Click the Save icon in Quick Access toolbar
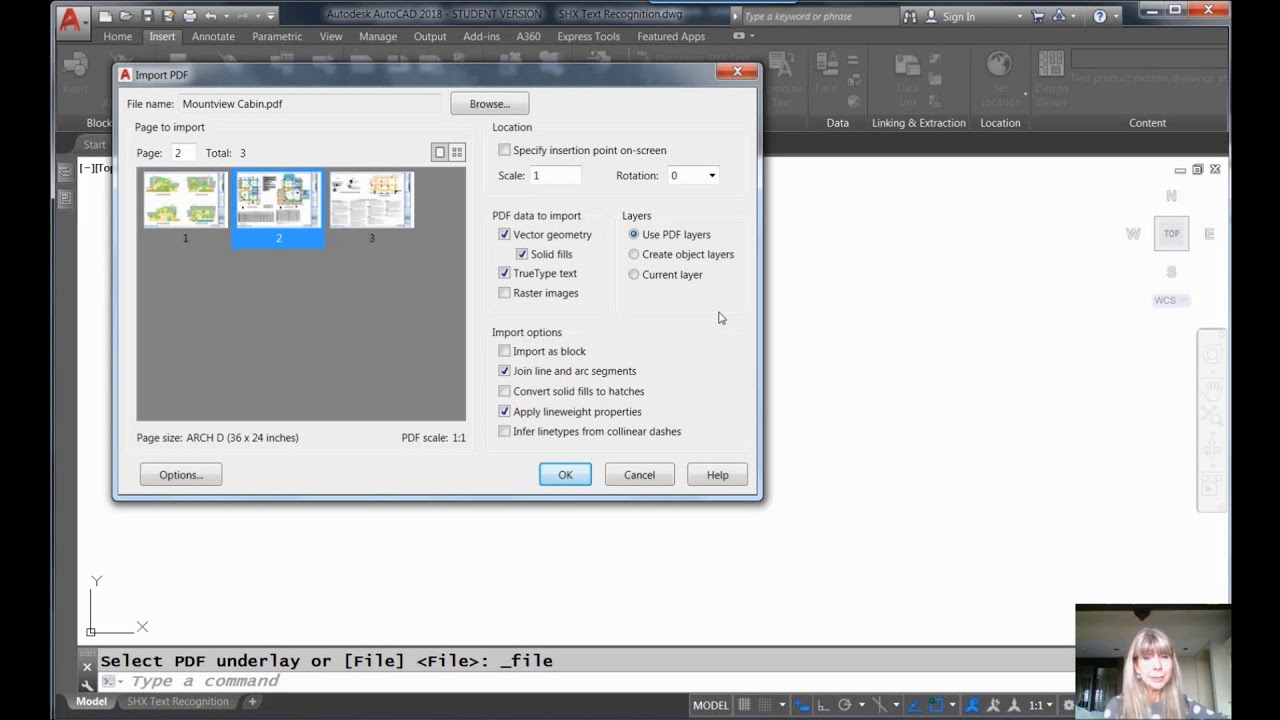Viewport: 1280px width, 720px height. click(147, 16)
